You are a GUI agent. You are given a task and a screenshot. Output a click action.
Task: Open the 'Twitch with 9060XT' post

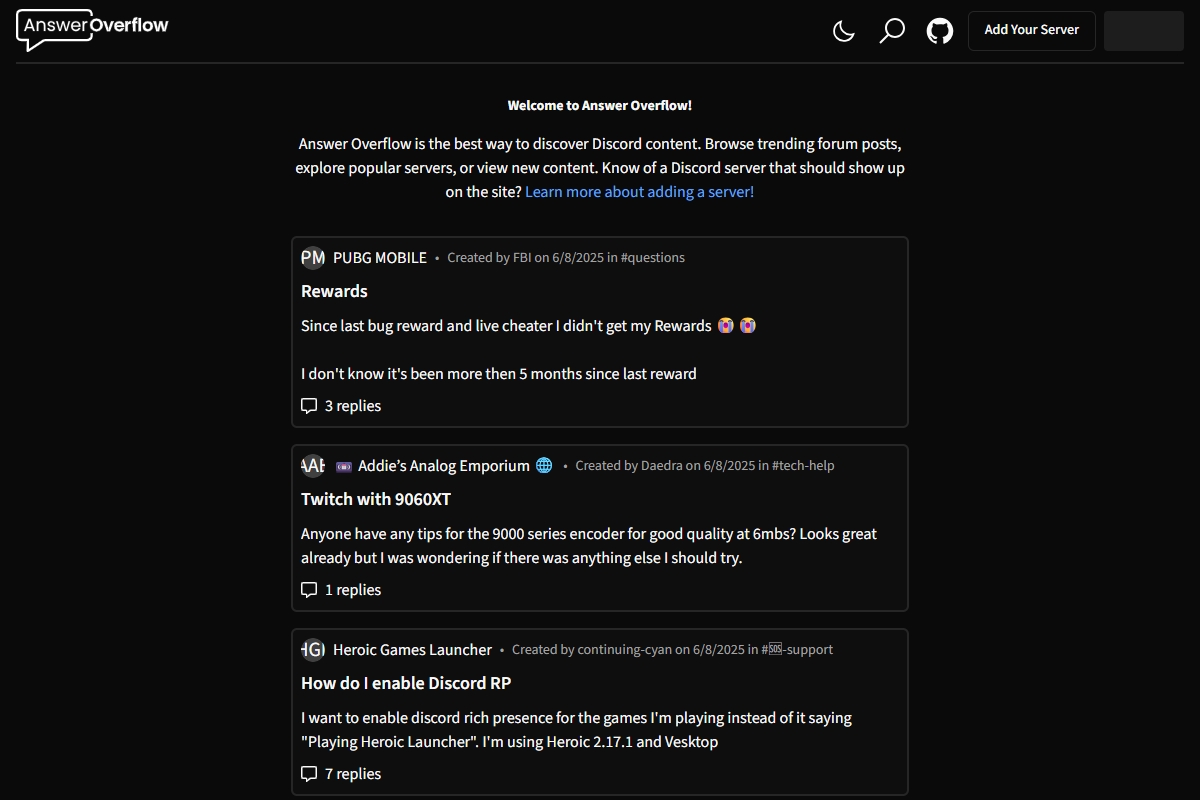[376, 499]
